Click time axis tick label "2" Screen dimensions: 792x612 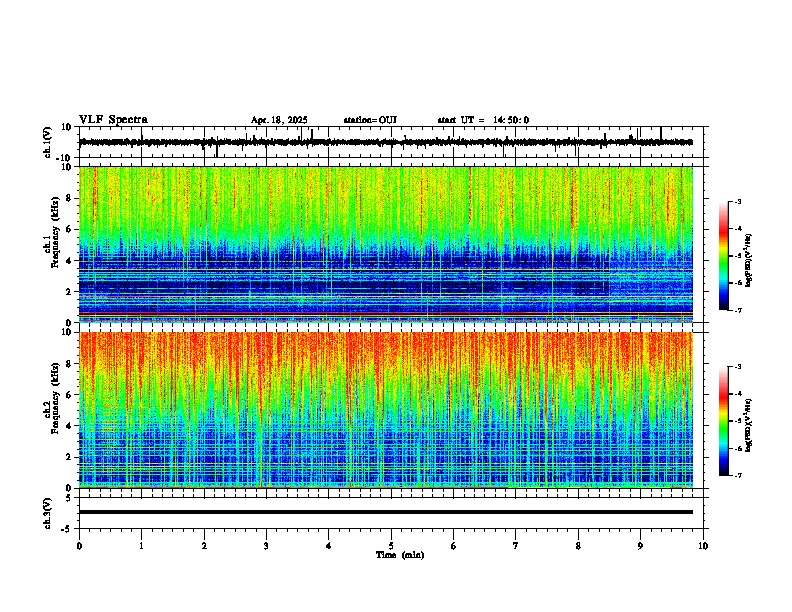tap(204, 546)
